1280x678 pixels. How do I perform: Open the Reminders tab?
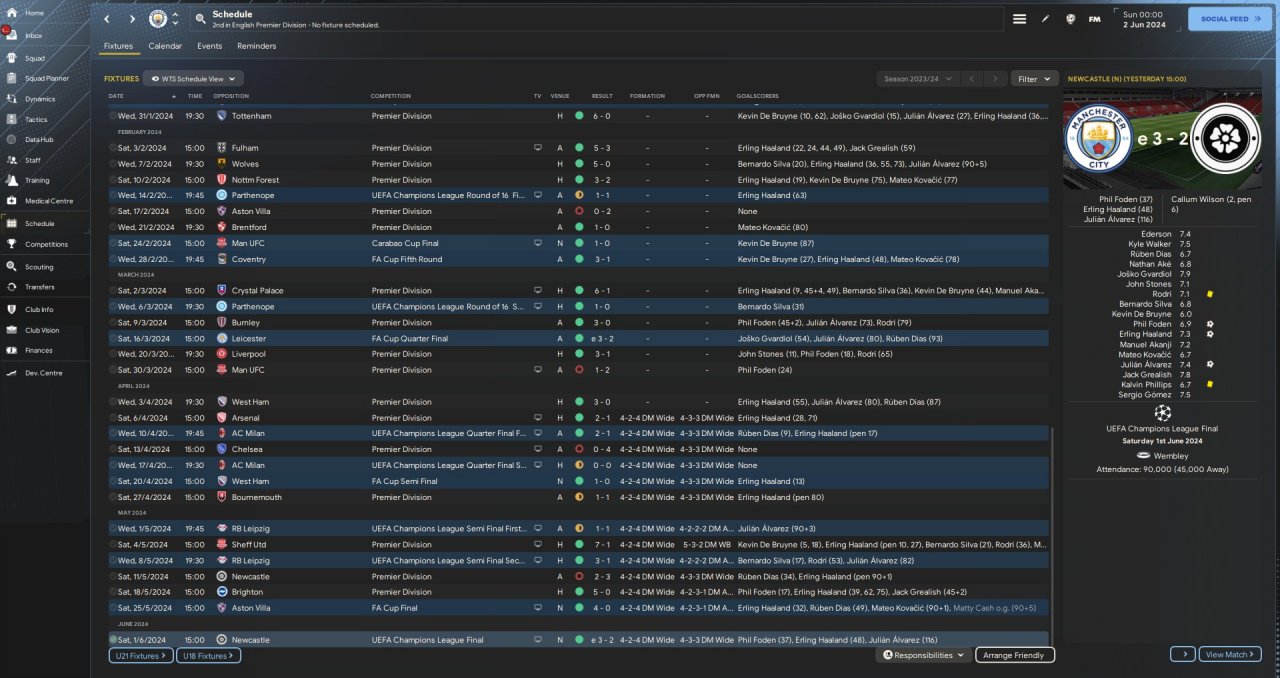tap(256, 46)
